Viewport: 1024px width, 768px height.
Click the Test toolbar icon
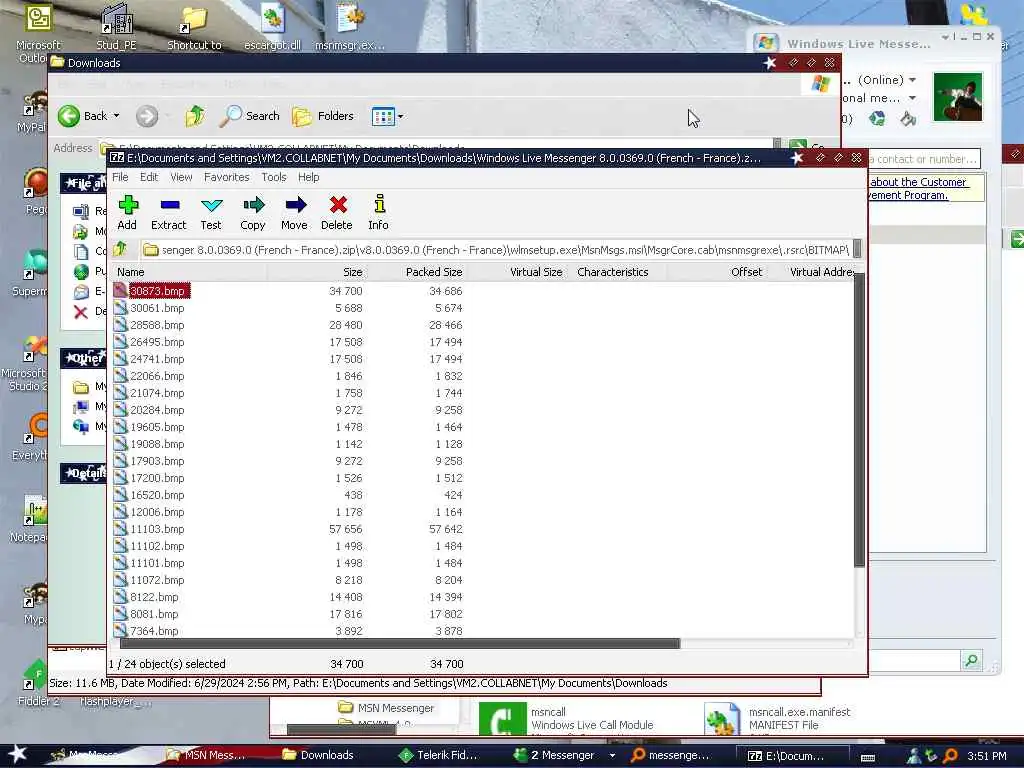tap(211, 212)
